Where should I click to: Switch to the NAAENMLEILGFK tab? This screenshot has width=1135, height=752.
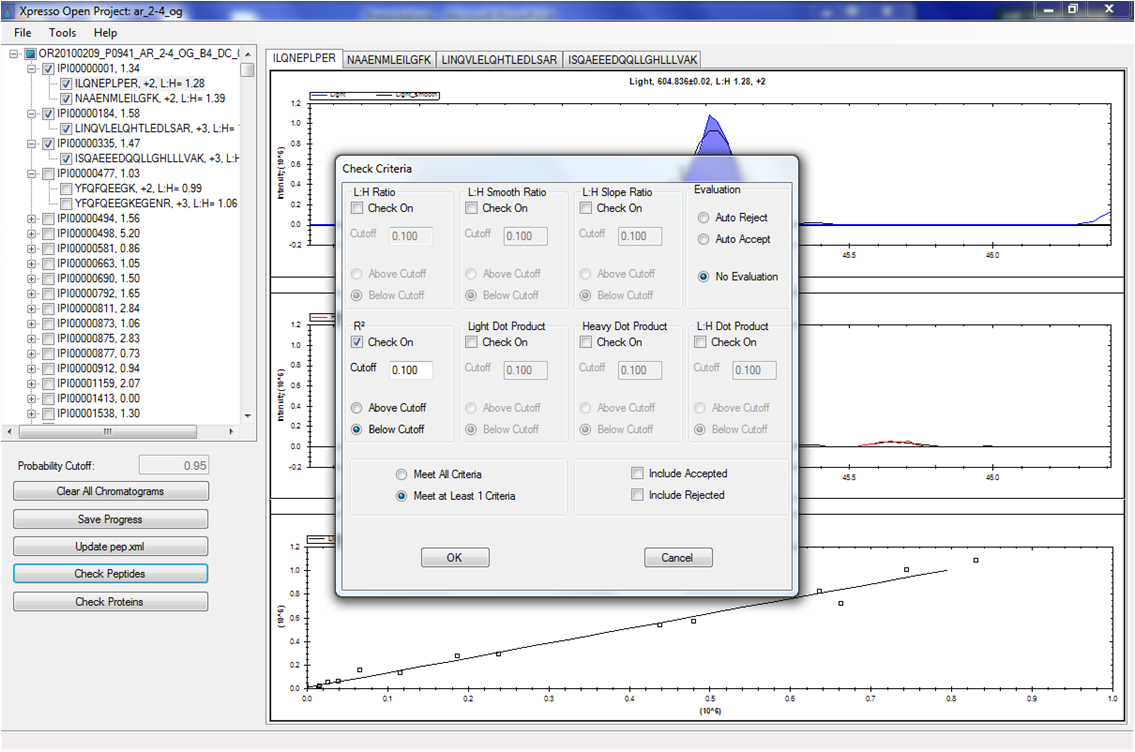[x=389, y=60]
